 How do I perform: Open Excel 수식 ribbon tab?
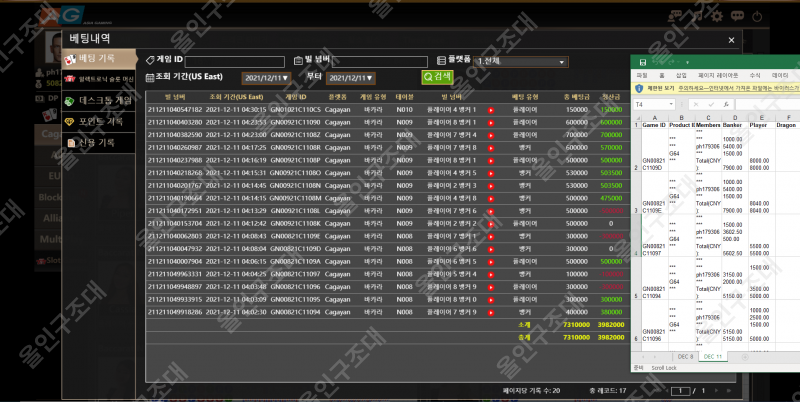tap(755, 76)
